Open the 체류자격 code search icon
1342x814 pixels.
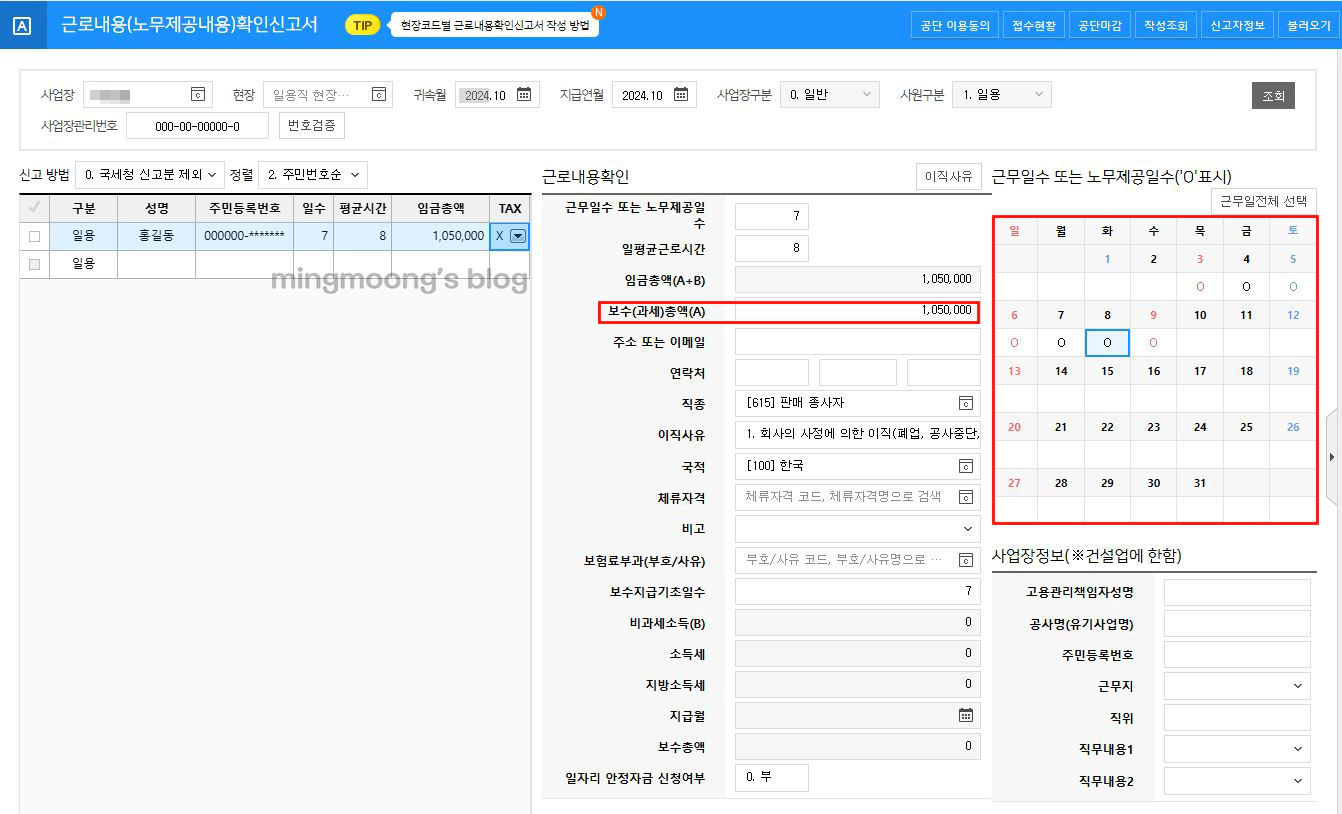click(x=965, y=497)
